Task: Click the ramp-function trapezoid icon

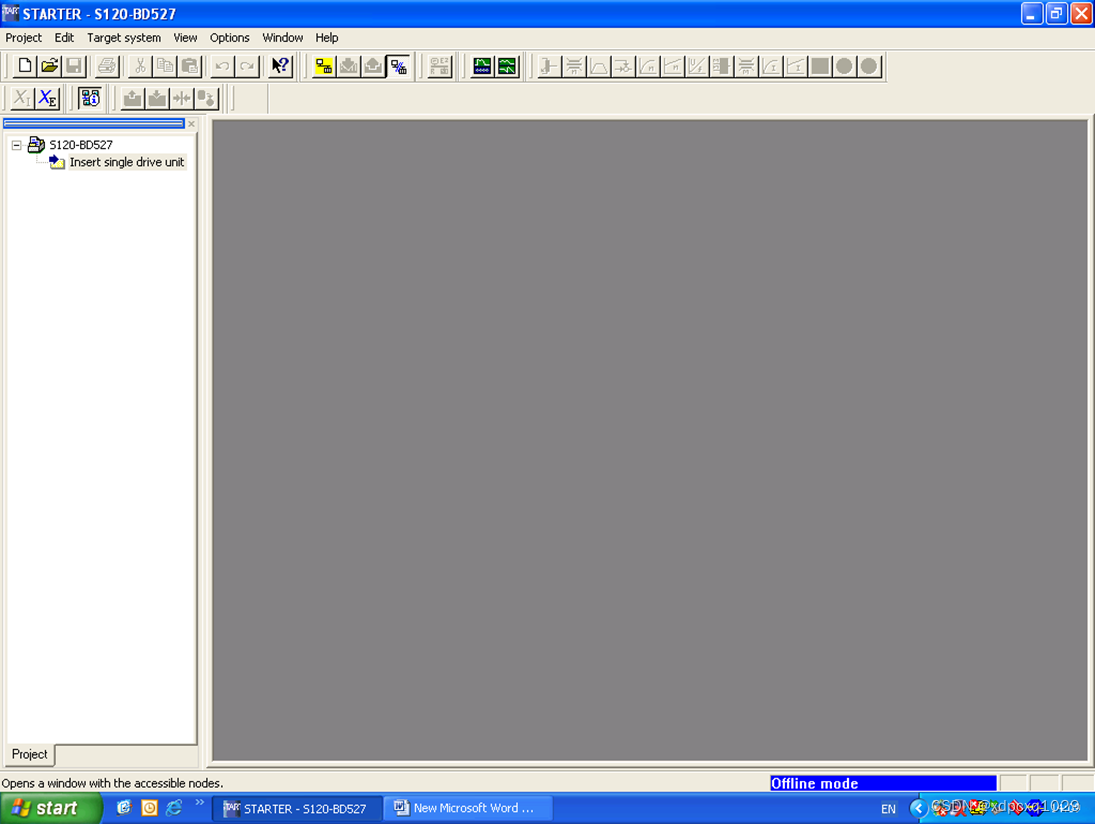Action: pyautogui.click(x=598, y=66)
